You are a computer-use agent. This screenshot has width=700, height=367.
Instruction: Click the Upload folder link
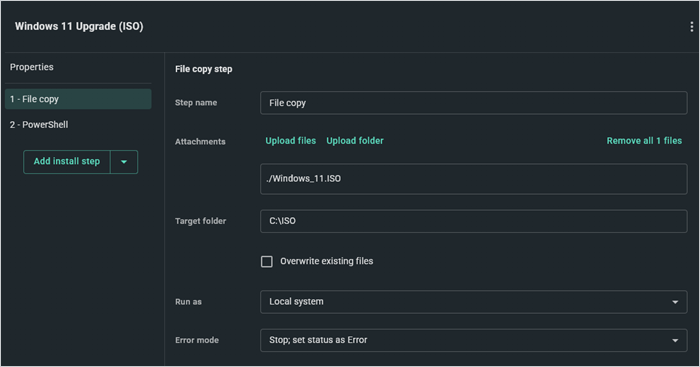tap(355, 141)
